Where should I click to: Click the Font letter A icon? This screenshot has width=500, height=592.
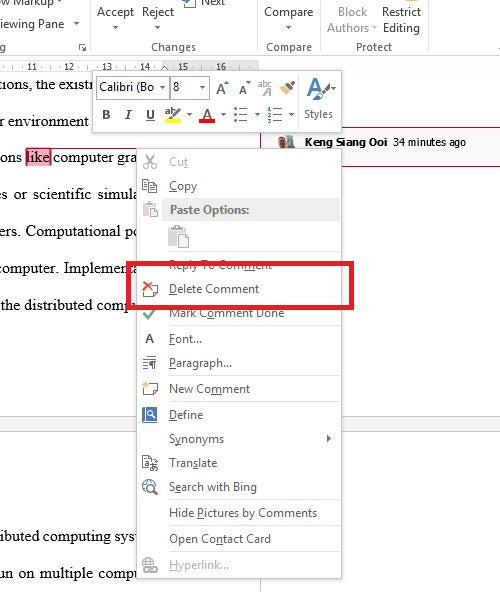click(x=150, y=339)
